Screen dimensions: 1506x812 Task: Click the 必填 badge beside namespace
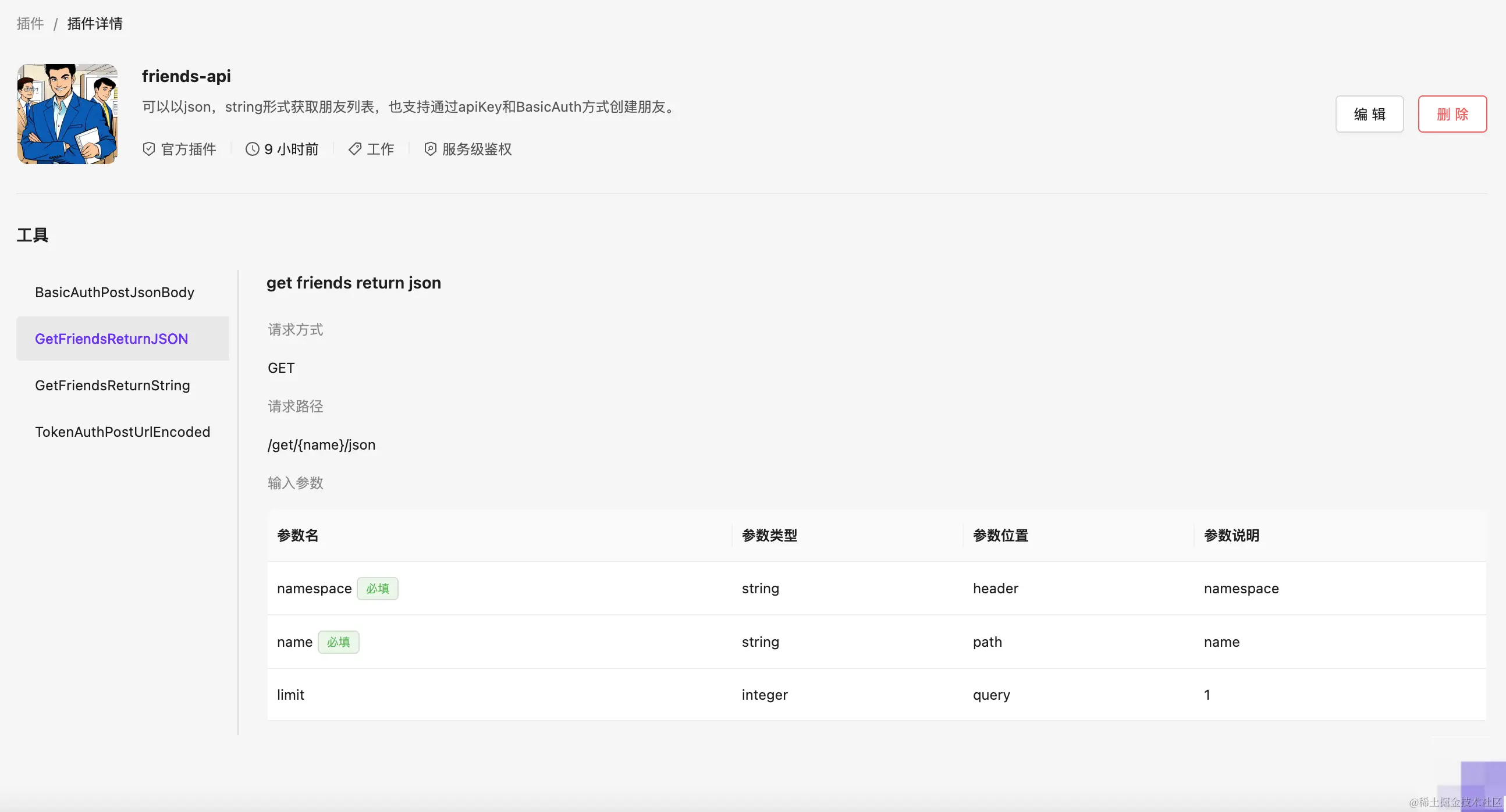(377, 588)
